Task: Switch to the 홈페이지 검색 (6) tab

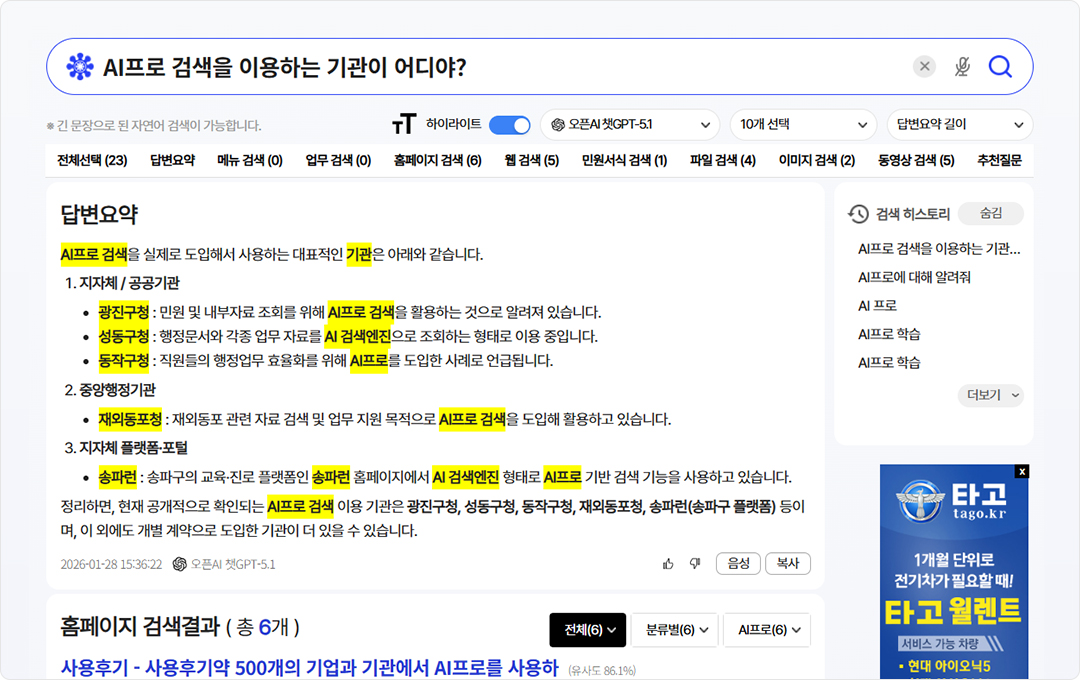Action: click(437, 160)
